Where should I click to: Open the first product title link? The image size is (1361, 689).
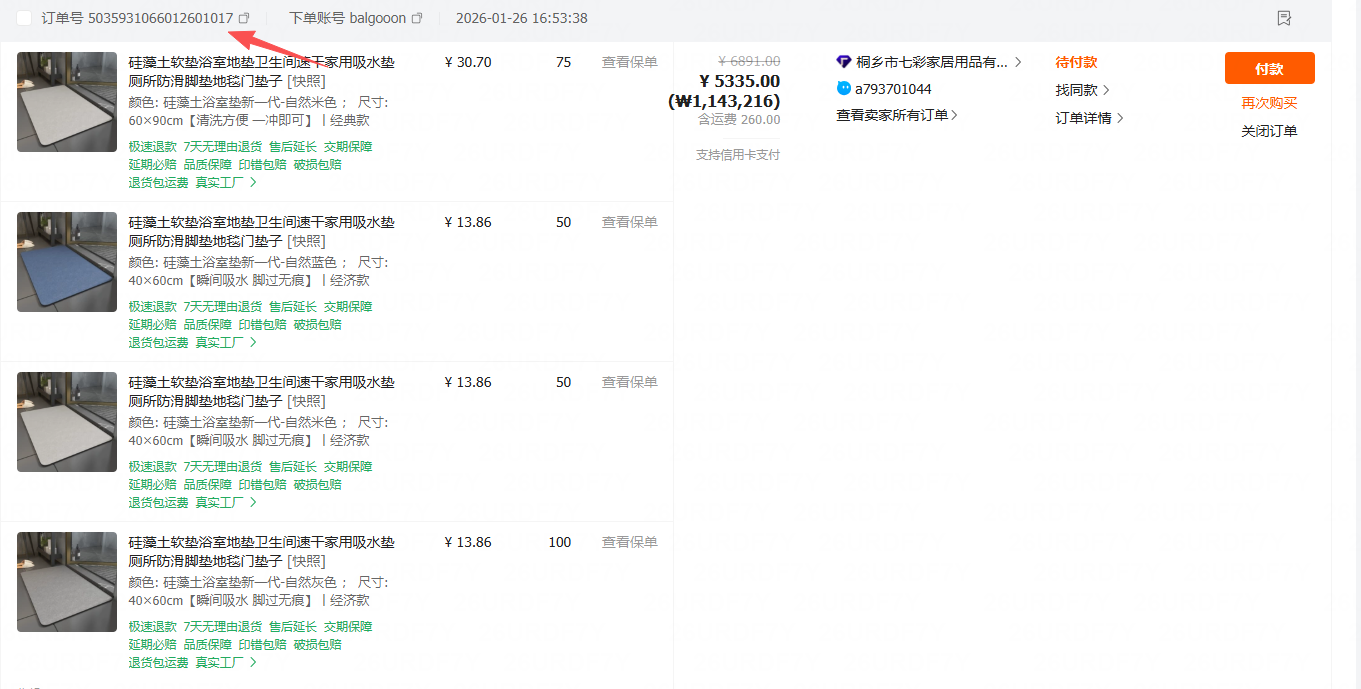[261, 71]
